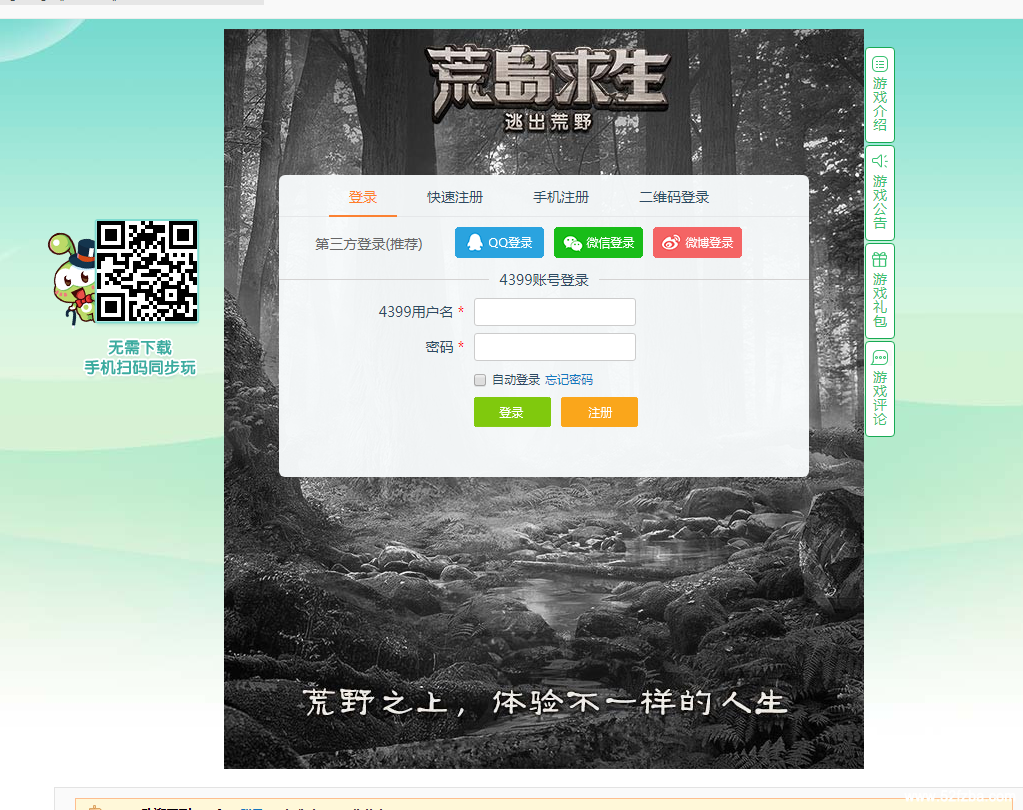1023x810 pixels.
Task: Click the green mascot beside the QR code
Action: click(72, 277)
